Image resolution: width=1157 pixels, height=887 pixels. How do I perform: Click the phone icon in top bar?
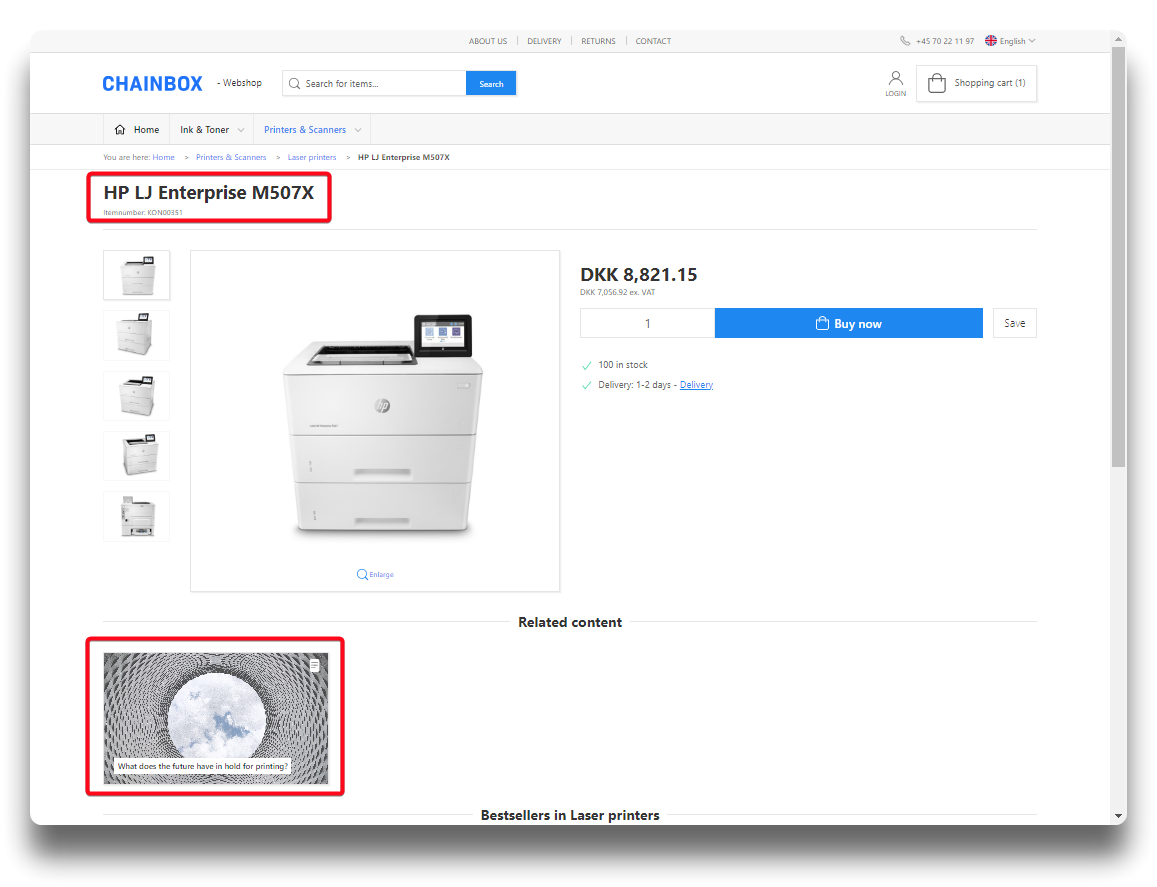tap(905, 41)
